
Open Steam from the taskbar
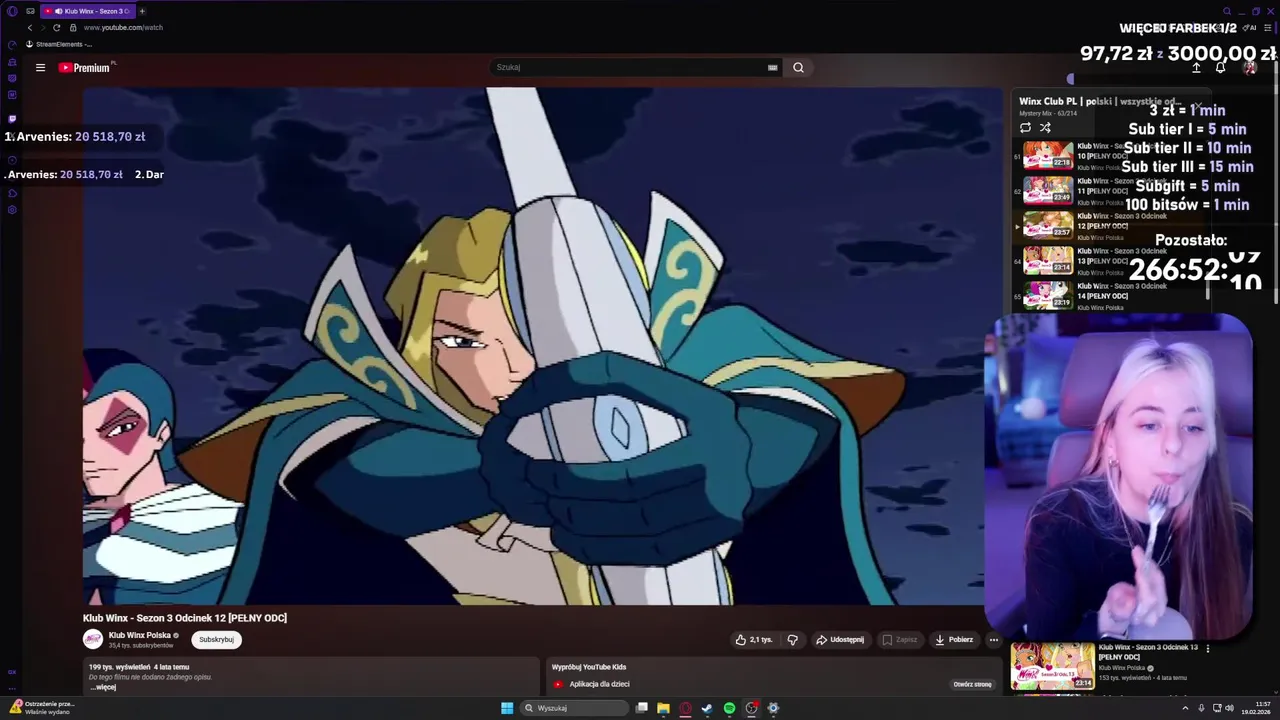click(x=707, y=708)
